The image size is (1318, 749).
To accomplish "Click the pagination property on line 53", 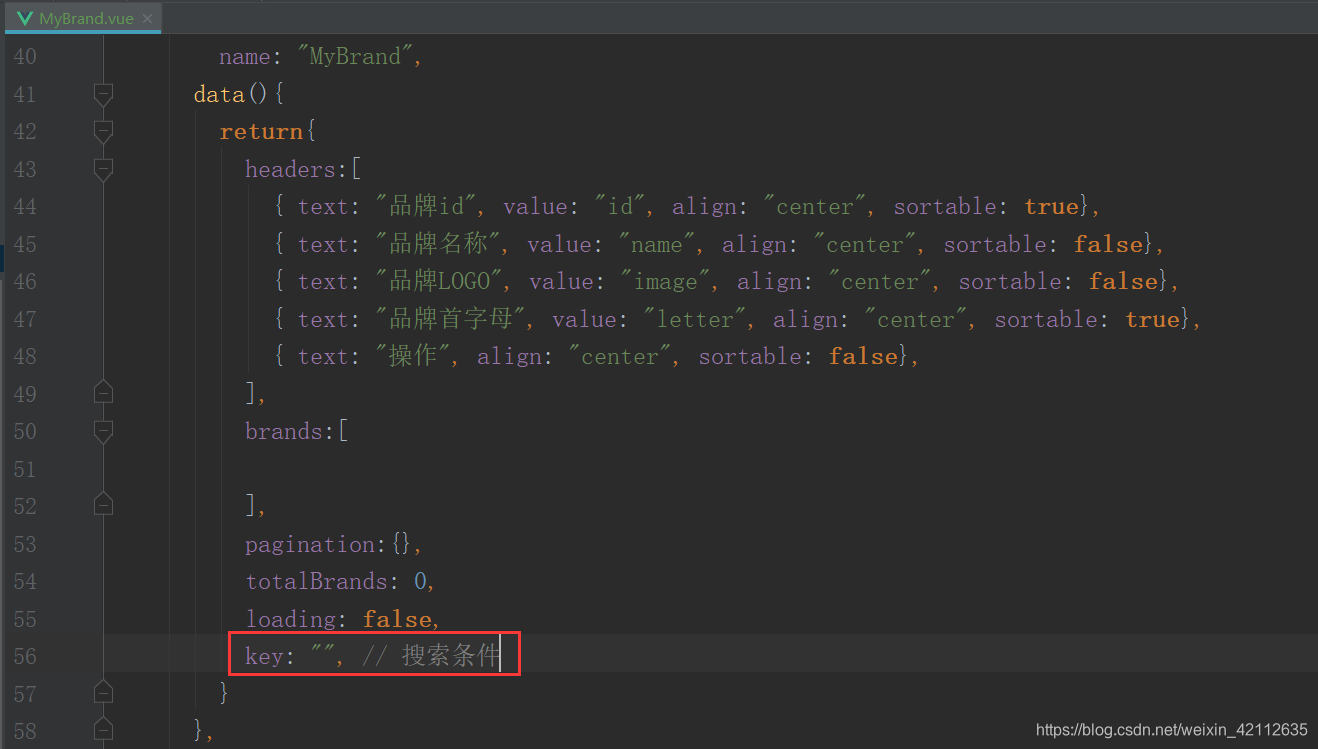I will click(x=309, y=544).
